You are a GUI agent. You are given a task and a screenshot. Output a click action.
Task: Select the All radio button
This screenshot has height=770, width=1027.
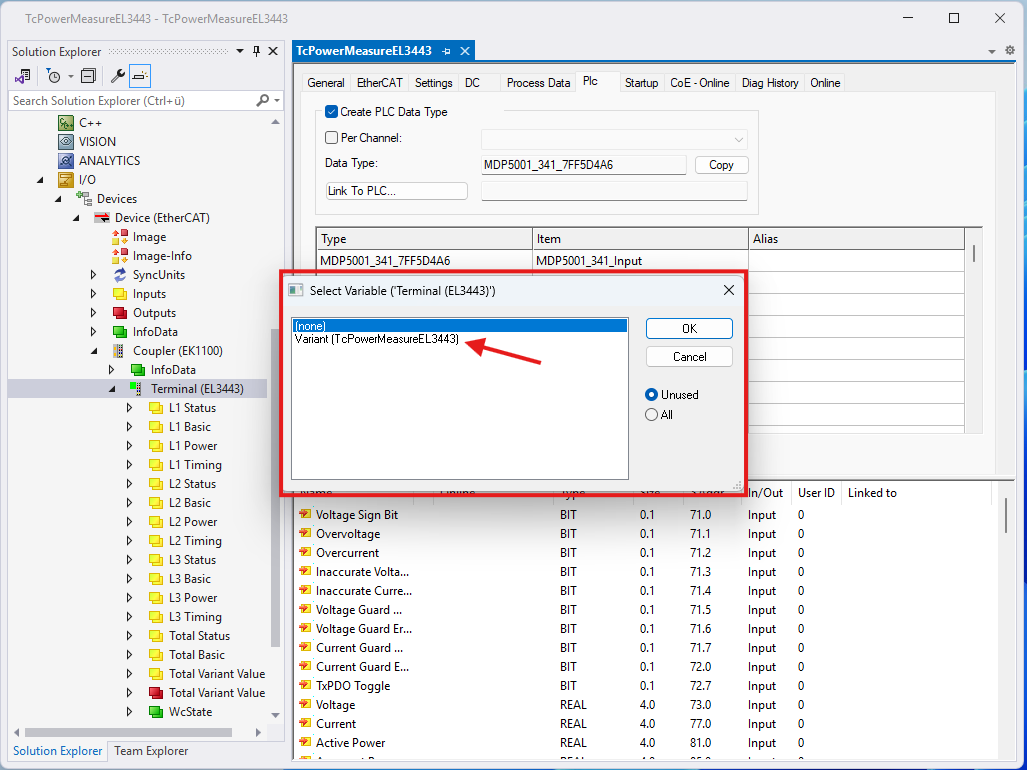(x=652, y=415)
